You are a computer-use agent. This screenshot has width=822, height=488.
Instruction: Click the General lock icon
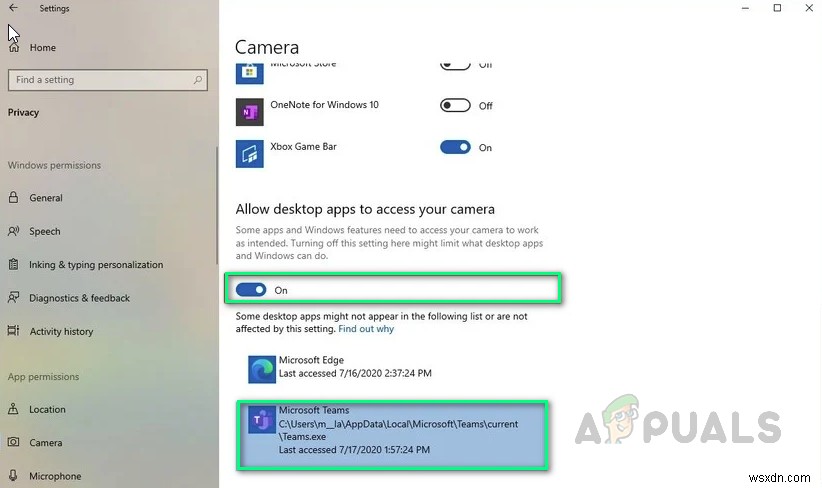click(14, 198)
